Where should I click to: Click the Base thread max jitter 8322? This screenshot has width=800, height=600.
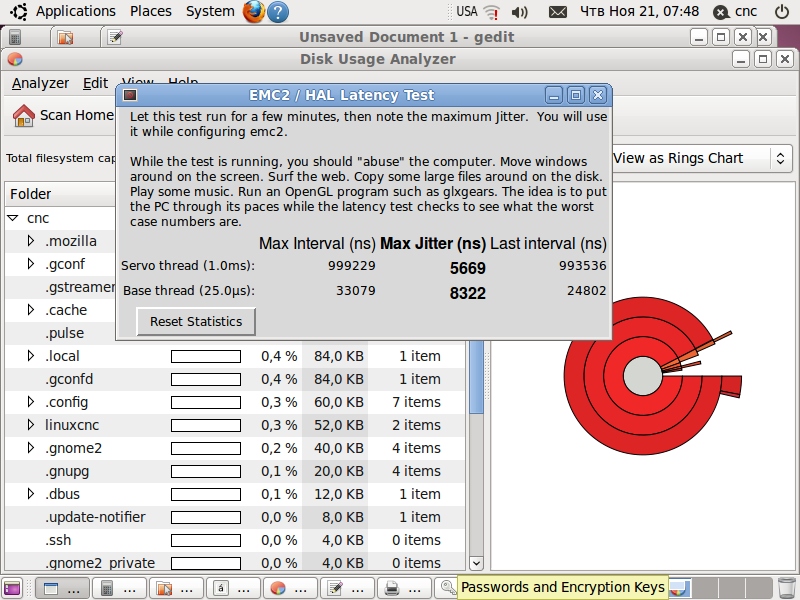click(467, 293)
